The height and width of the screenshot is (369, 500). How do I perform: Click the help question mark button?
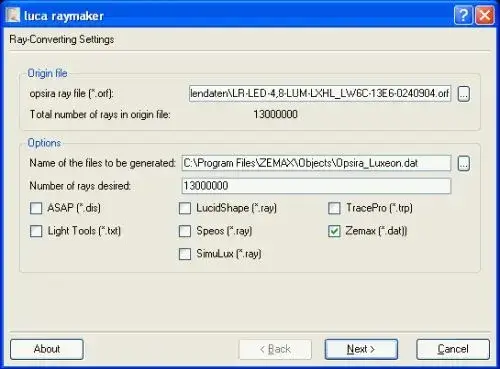tap(463, 15)
